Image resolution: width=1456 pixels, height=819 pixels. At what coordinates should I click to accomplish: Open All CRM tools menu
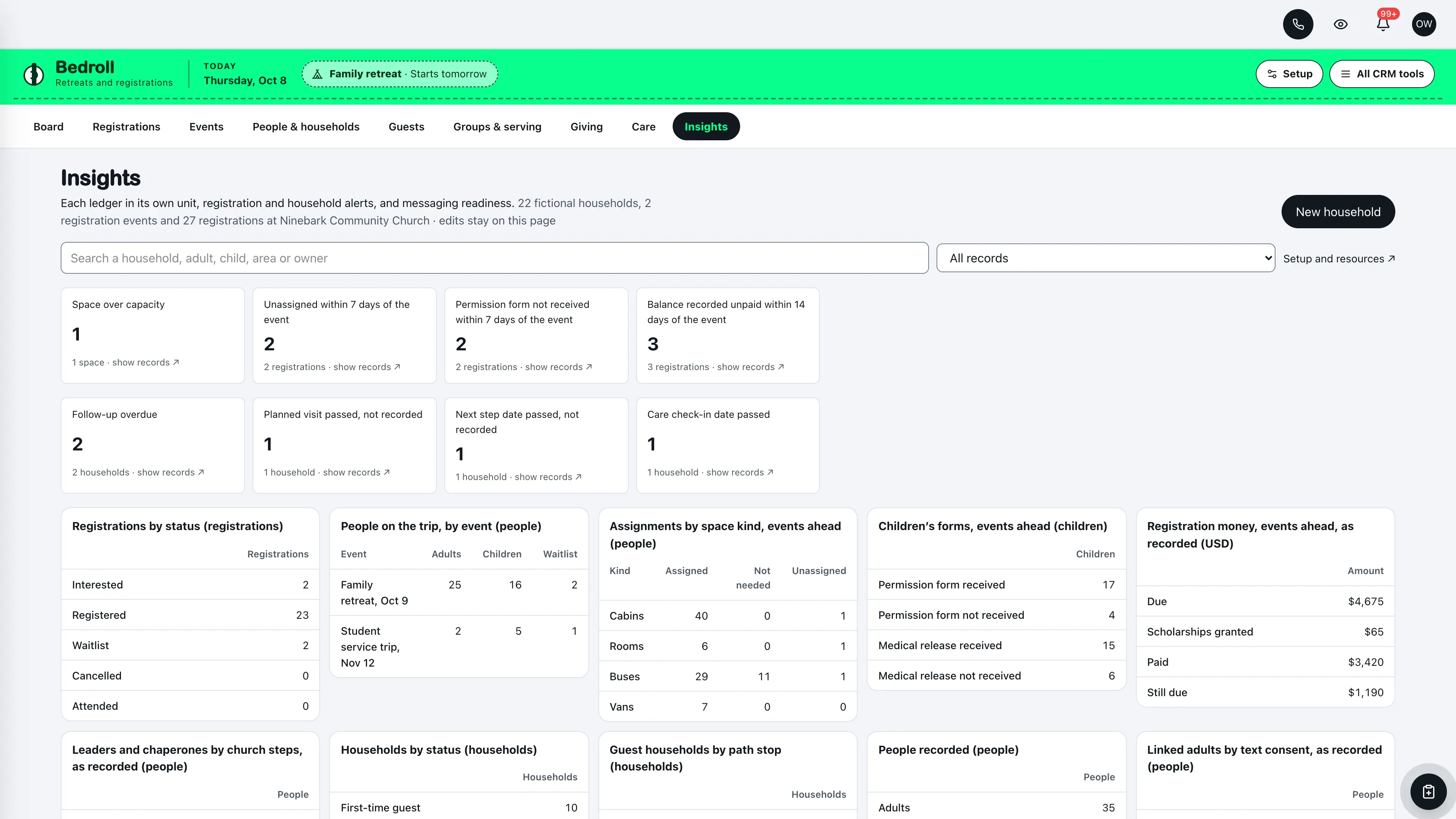(x=1382, y=74)
